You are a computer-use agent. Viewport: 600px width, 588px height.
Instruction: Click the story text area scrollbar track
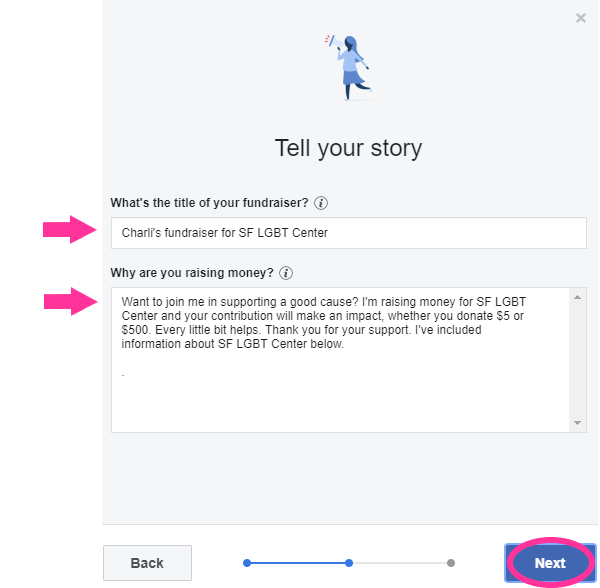pos(577,360)
